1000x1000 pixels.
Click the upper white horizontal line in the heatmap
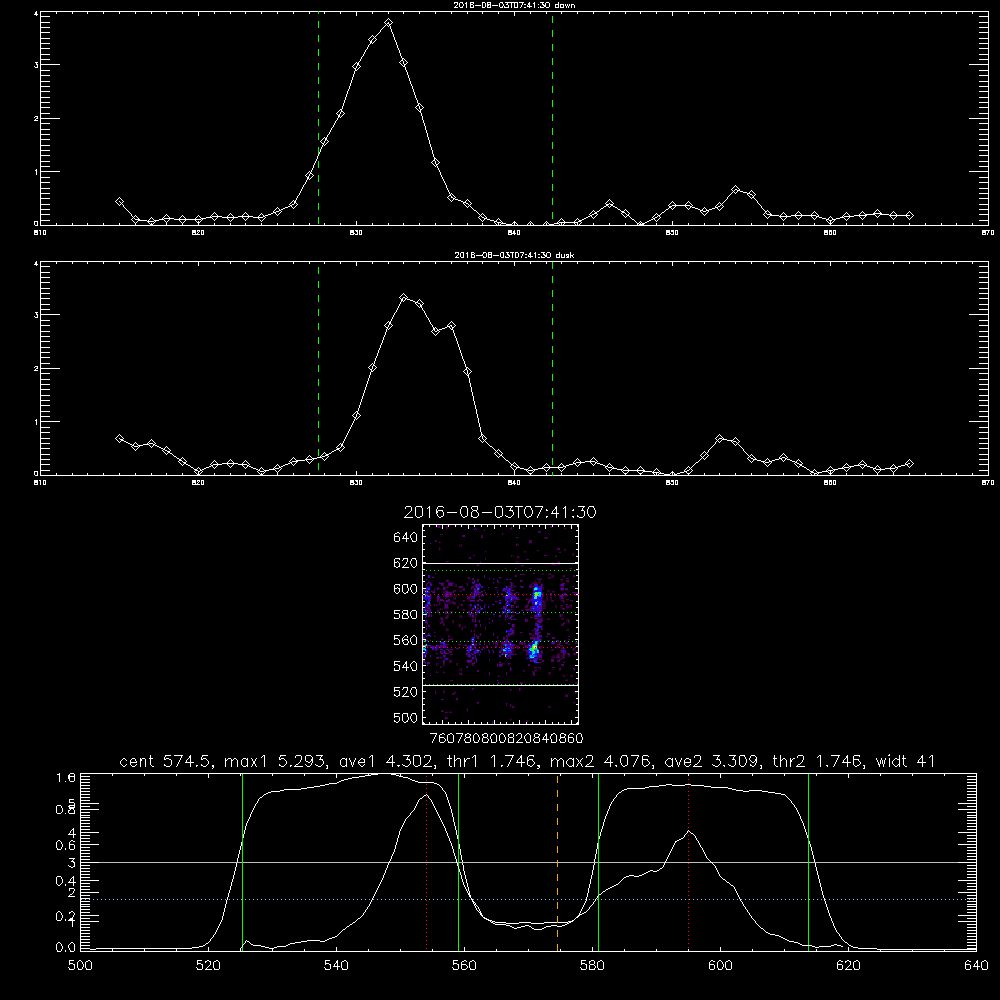(501, 563)
